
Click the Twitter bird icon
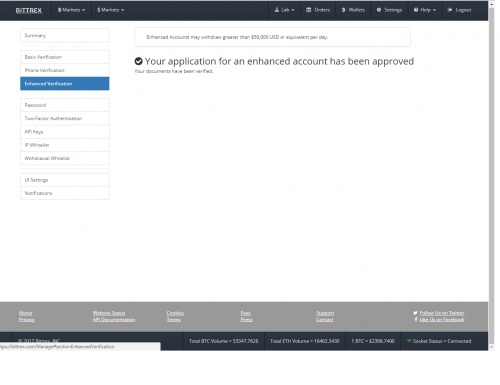[415, 313]
